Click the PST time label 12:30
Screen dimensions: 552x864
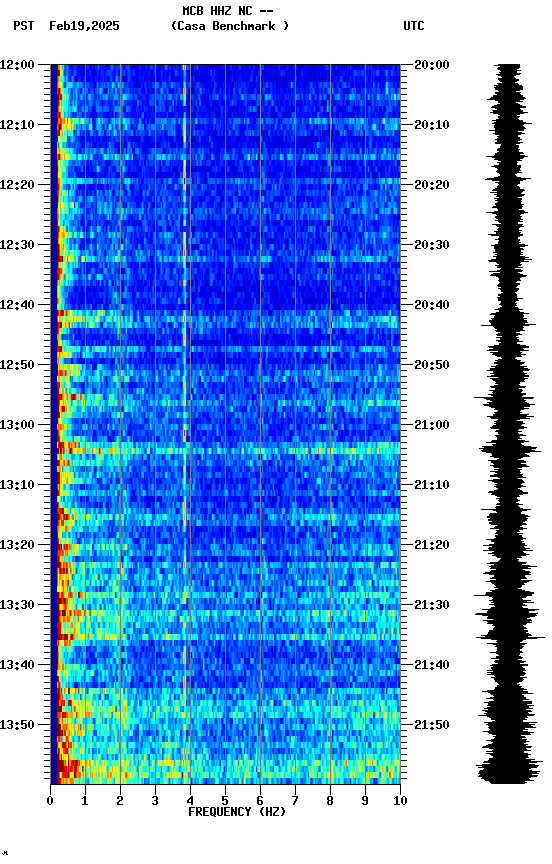(17, 245)
